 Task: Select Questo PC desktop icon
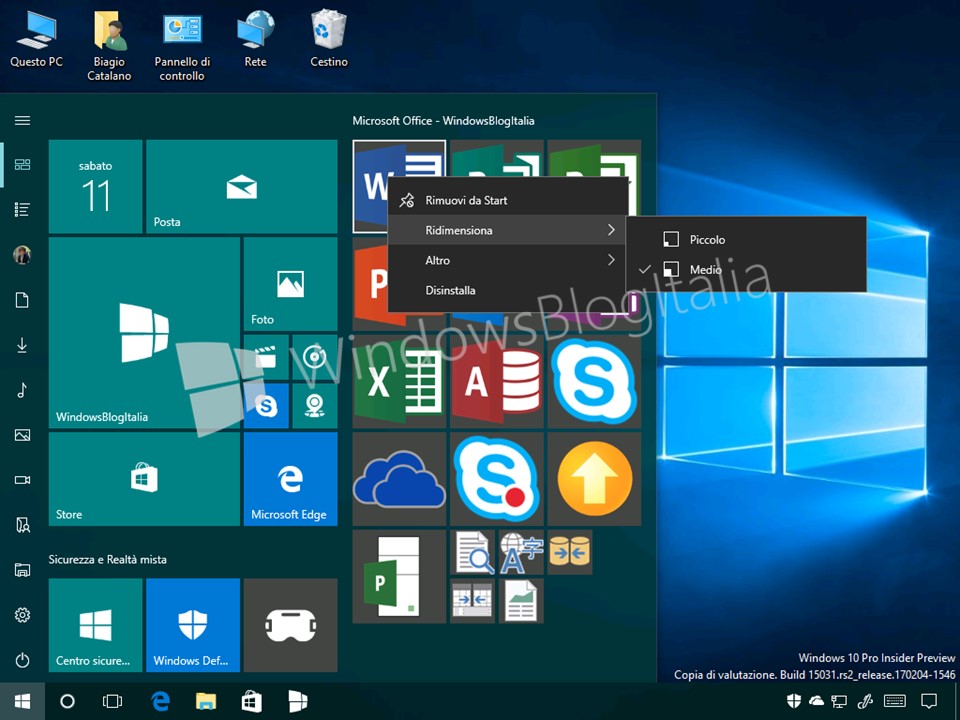(36, 38)
